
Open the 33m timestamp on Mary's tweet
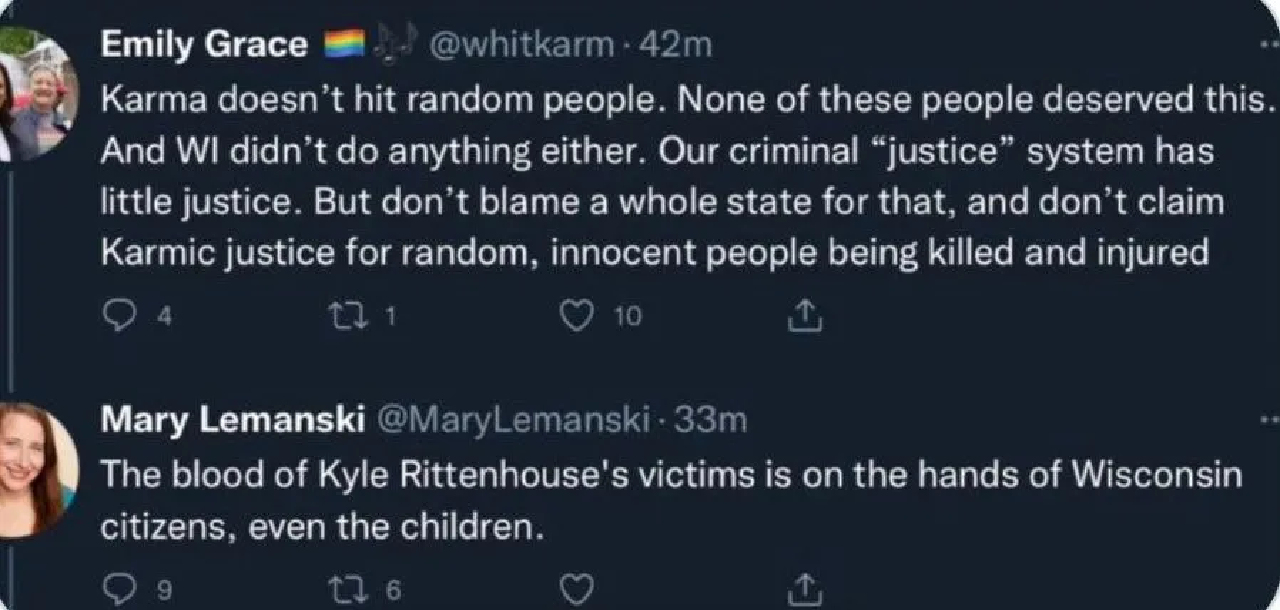pyautogui.click(x=711, y=421)
